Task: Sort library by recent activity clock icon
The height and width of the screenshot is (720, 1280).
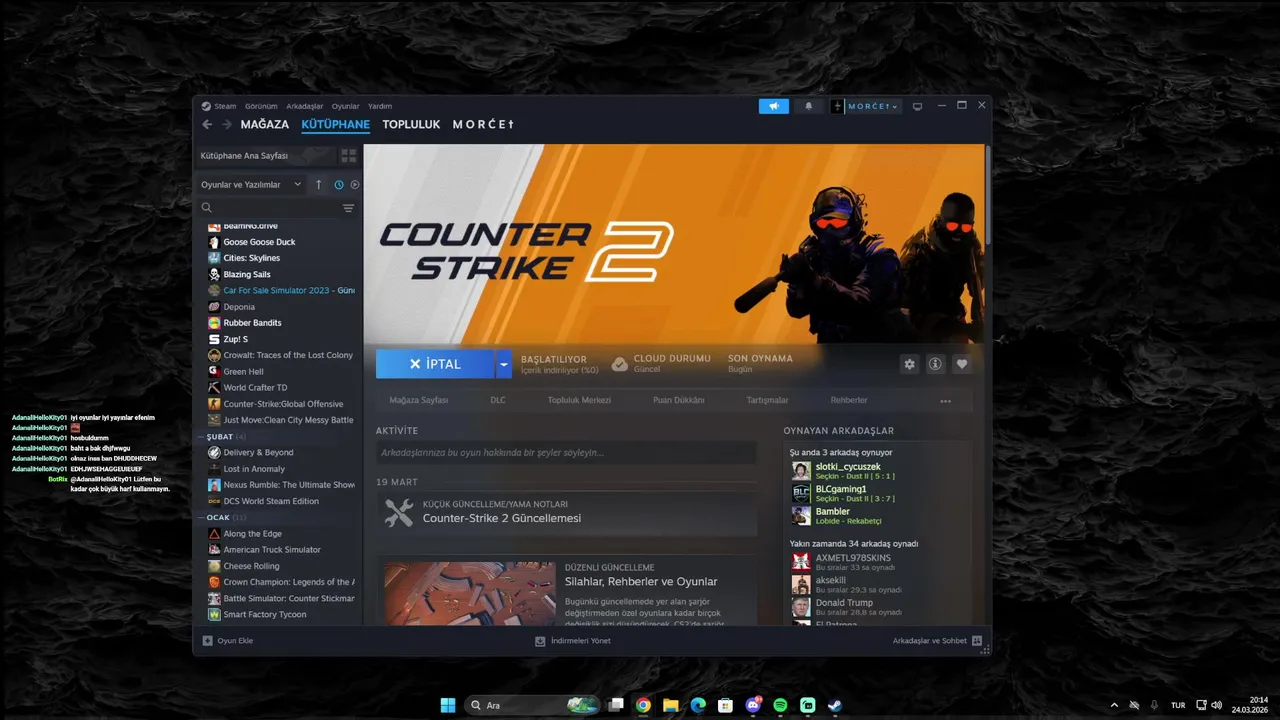Action: coord(339,185)
